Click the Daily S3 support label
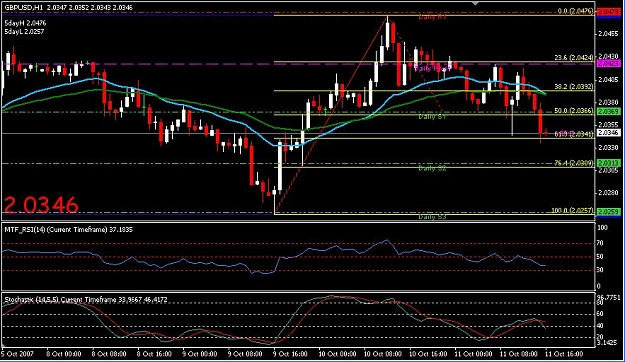The image size is (625, 362). tap(432, 217)
